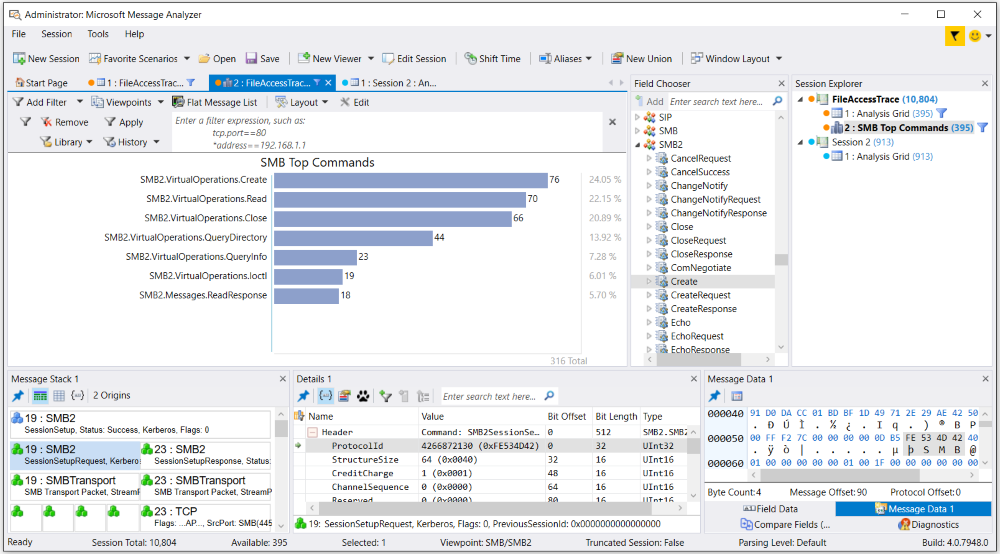Toggle the grid view in Message Stack
The width and height of the screenshot is (1000, 554).
[x=59, y=396]
